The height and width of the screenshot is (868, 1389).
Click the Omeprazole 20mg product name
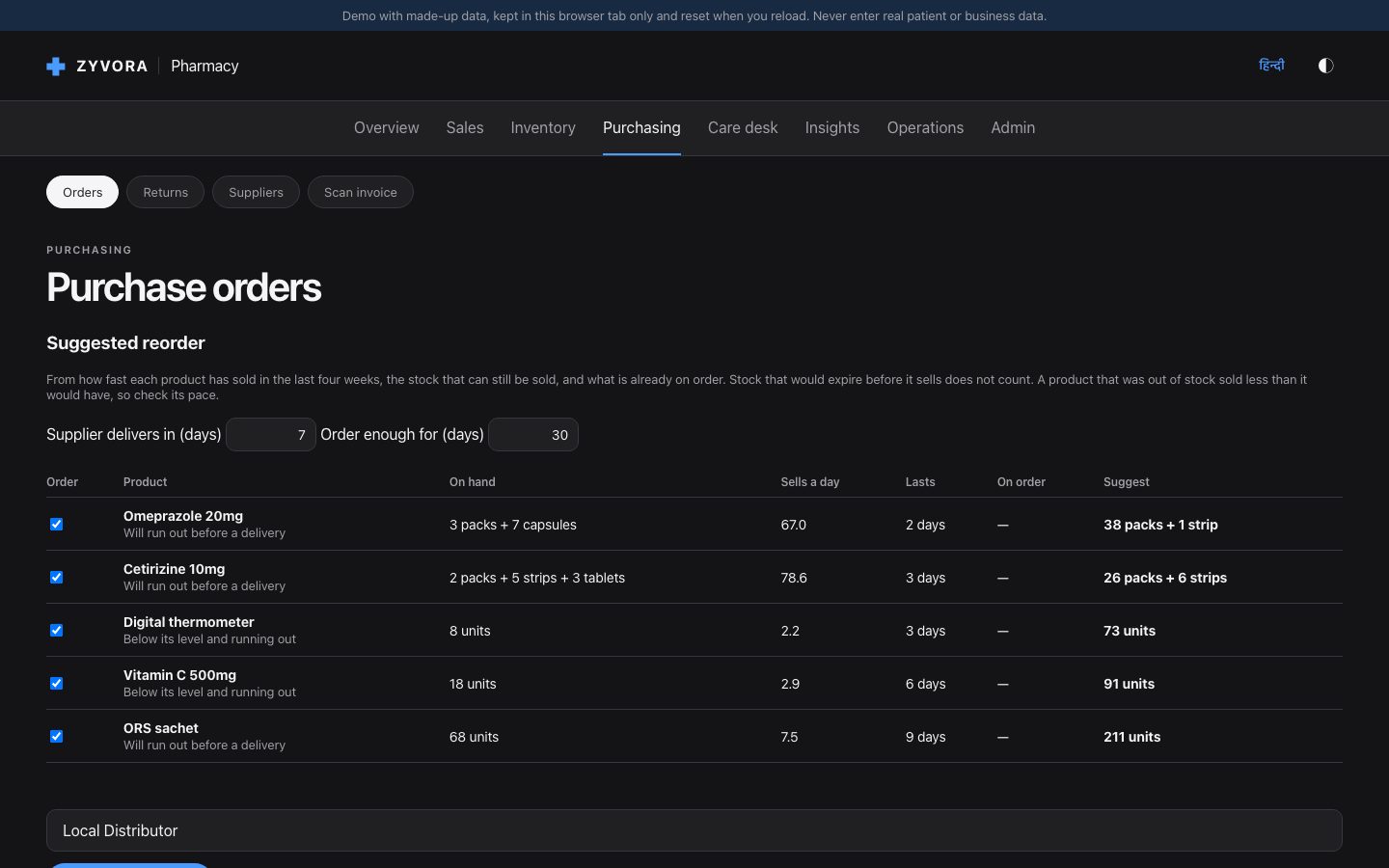click(183, 516)
